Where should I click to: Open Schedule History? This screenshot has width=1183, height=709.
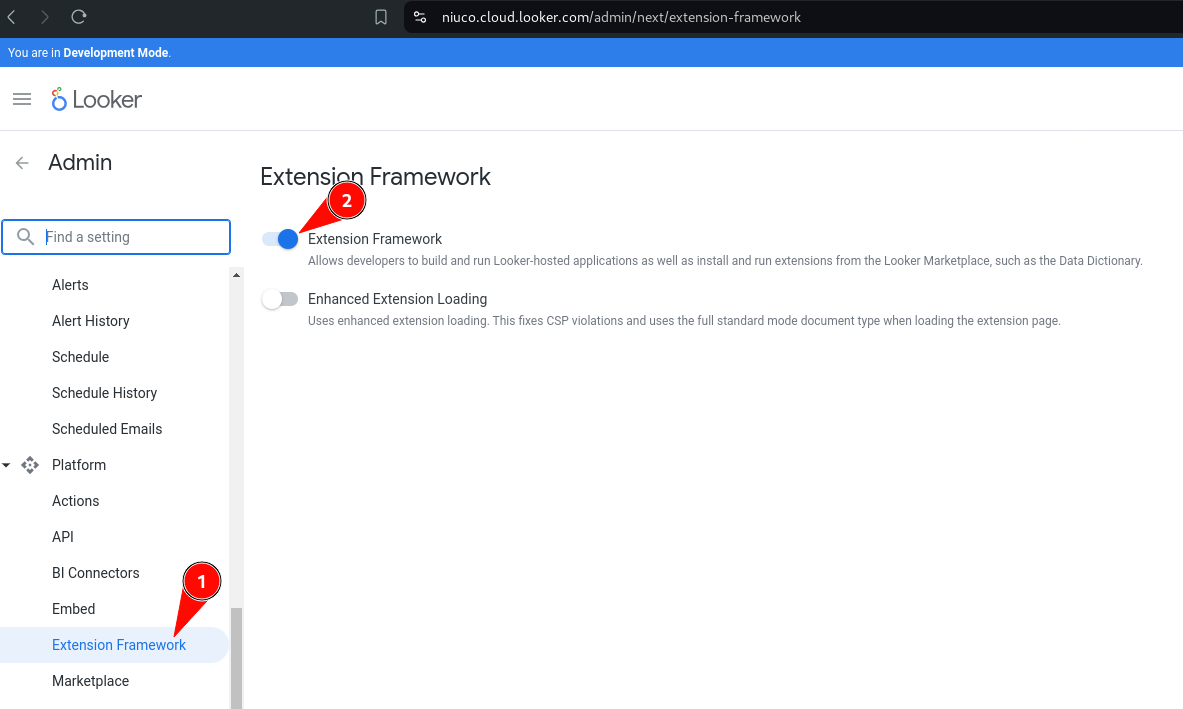(x=104, y=393)
